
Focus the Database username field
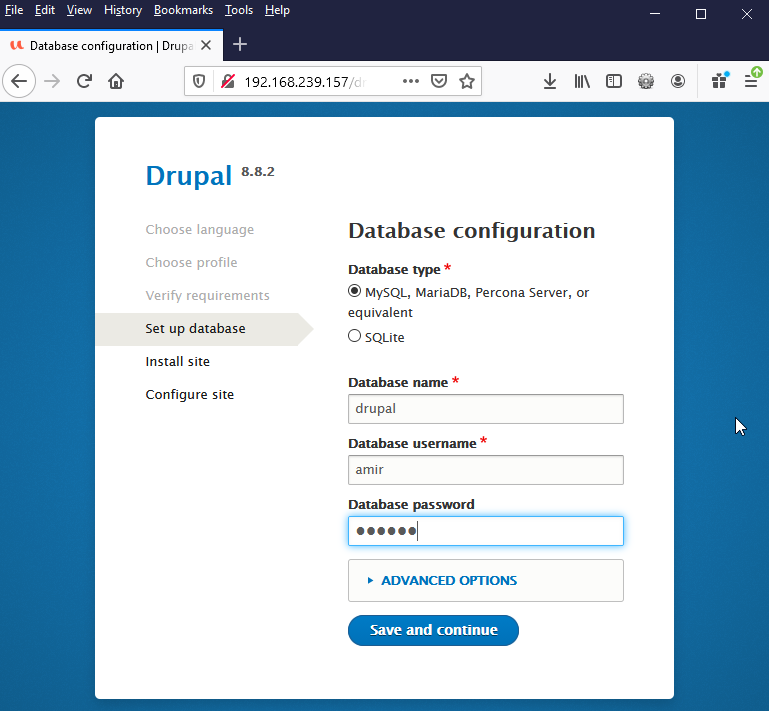coord(485,470)
